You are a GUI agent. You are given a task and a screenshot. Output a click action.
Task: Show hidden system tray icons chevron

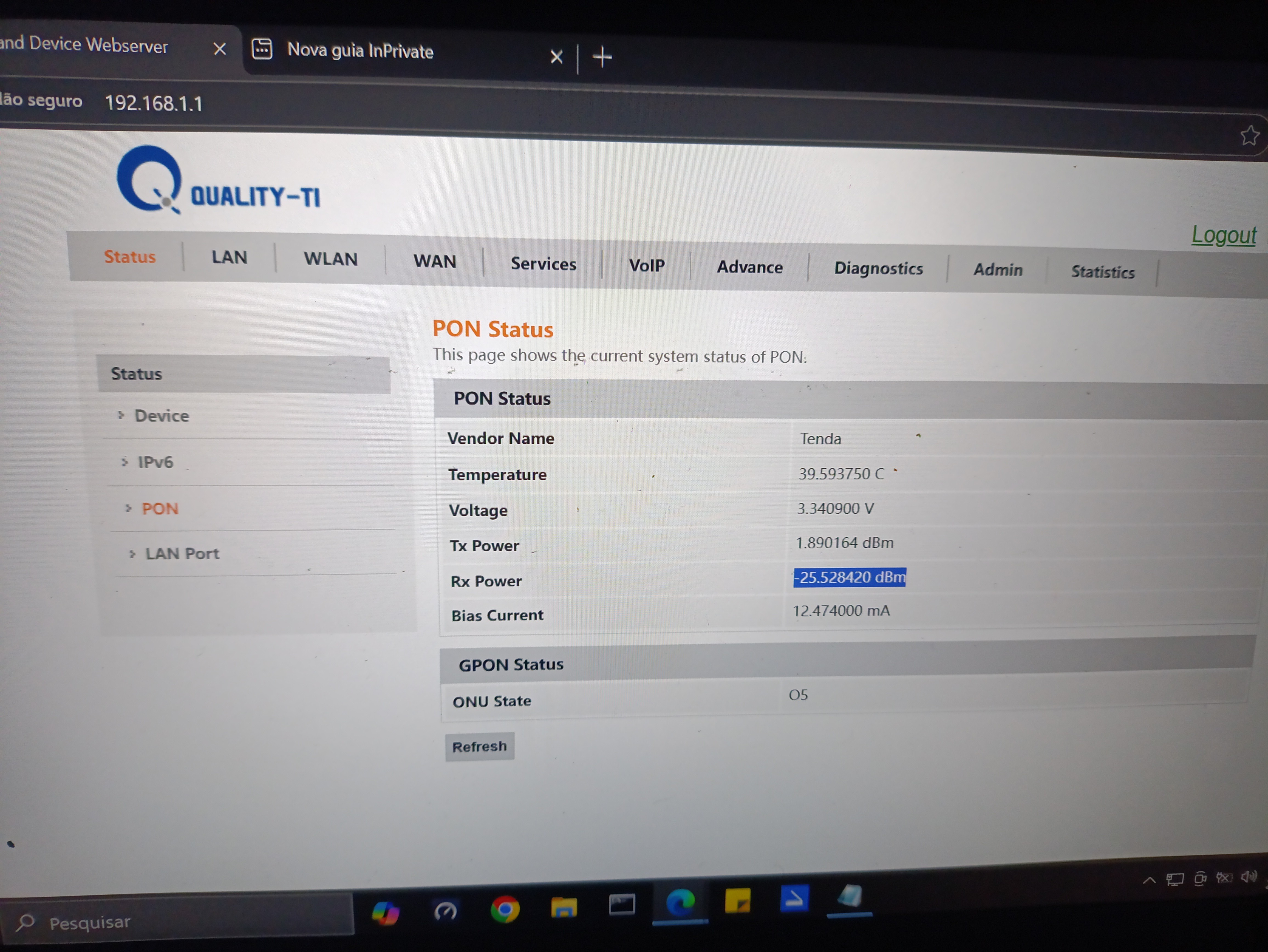tap(1149, 880)
